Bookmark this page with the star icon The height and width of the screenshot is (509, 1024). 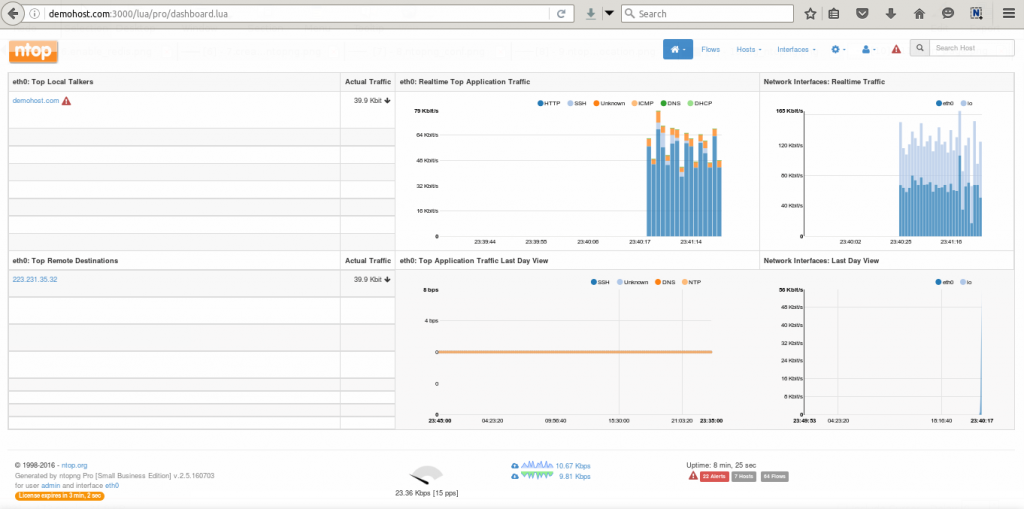(x=810, y=14)
